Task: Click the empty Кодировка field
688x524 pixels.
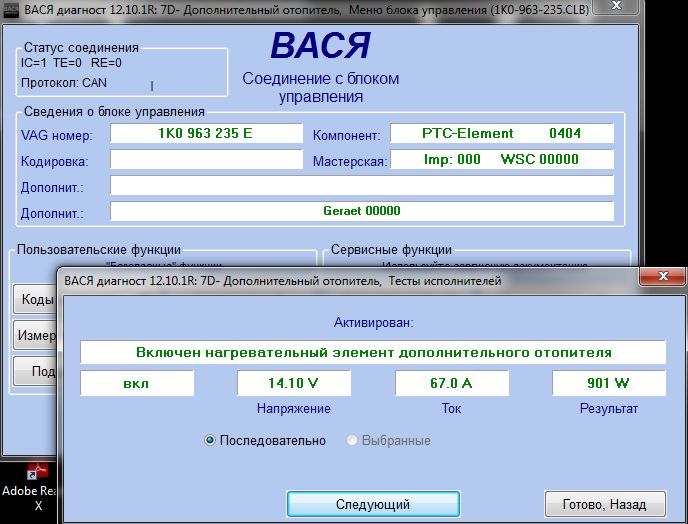Action: tap(206, 159)
